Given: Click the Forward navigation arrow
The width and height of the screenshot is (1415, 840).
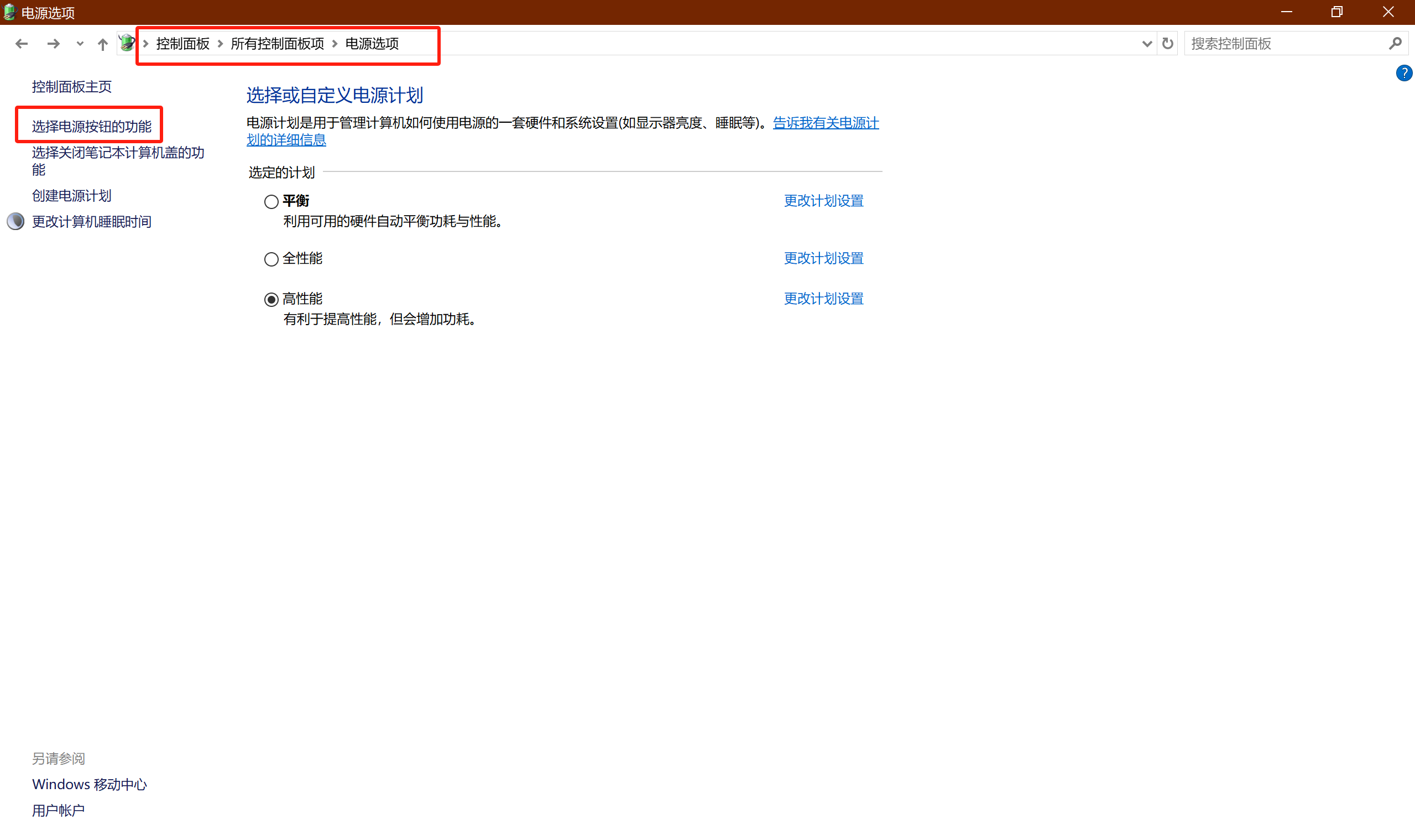Looking at the screenshot, I should tap(53, 44).
